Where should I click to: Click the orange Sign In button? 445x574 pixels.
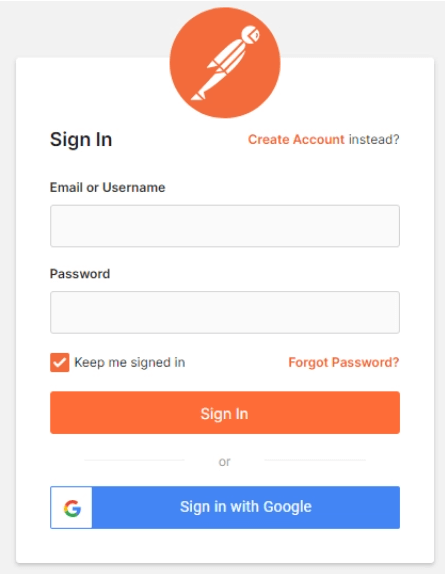(225, 413)
